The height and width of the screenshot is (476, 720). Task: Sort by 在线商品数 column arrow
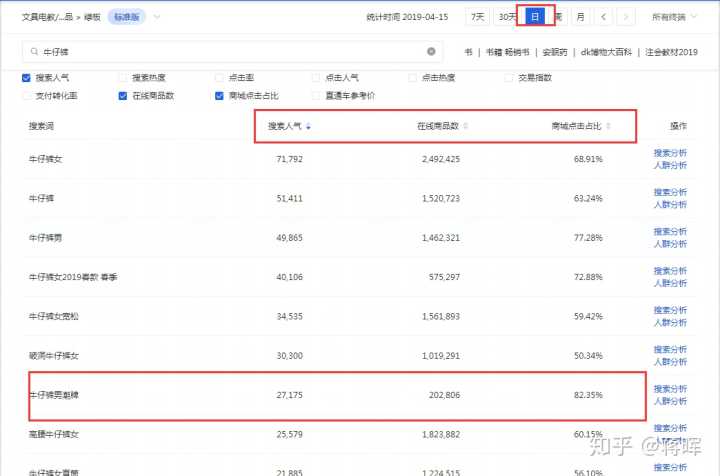click(465, 126)
